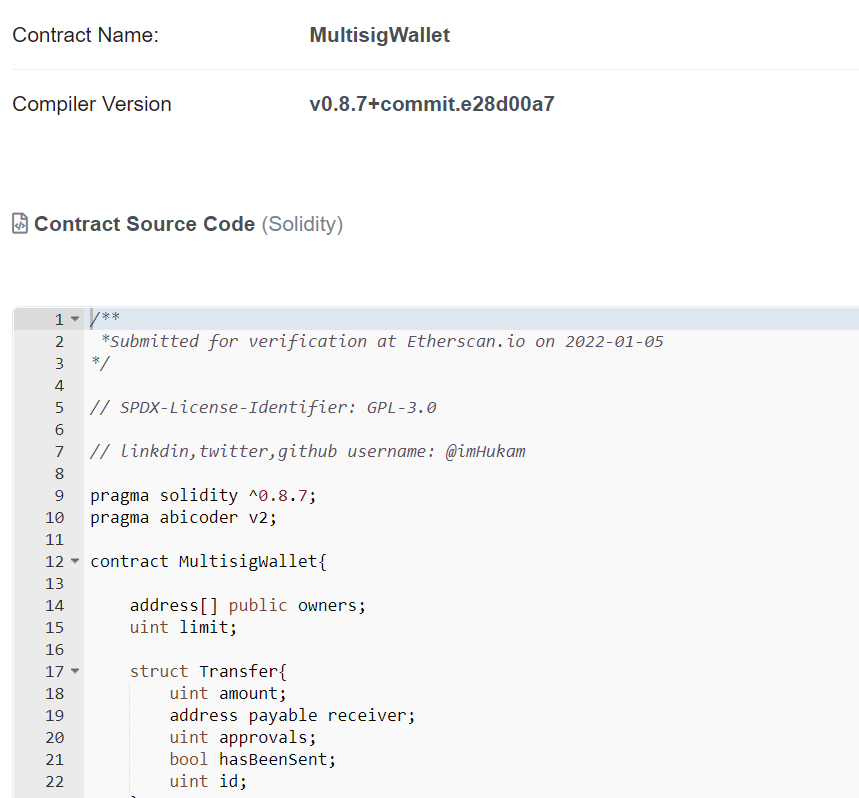The height and width of the screenshot is (798, 859).
Task: Click the Compiler Version label
Action: point(92,104)
